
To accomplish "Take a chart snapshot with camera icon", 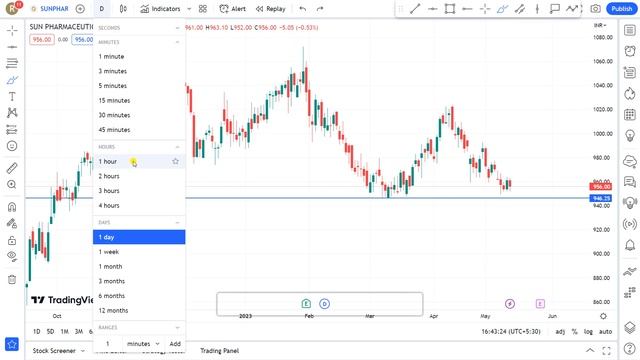I will (596, 9).
